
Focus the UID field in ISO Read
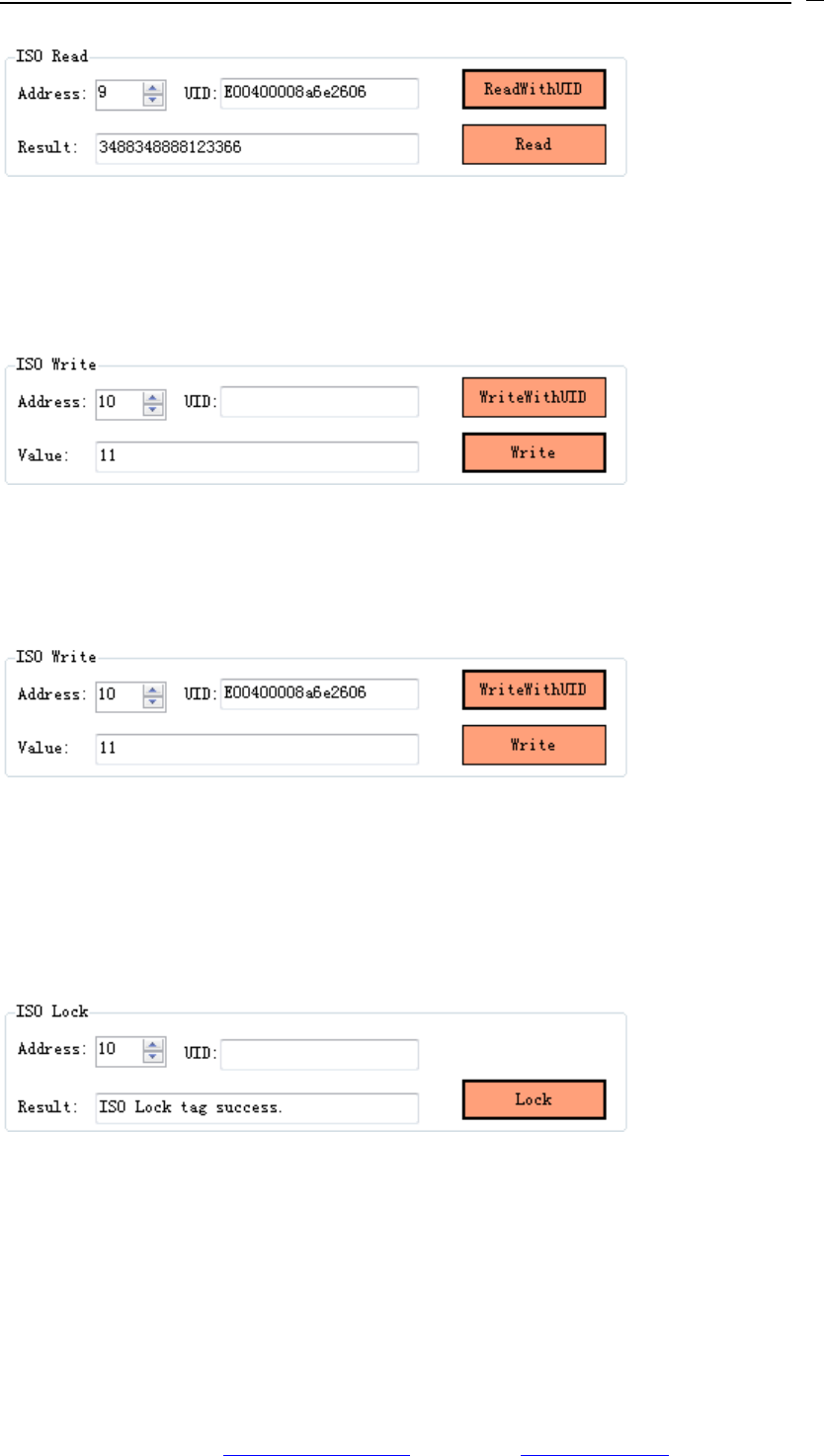pyautogui.click(x=319, y=94)
